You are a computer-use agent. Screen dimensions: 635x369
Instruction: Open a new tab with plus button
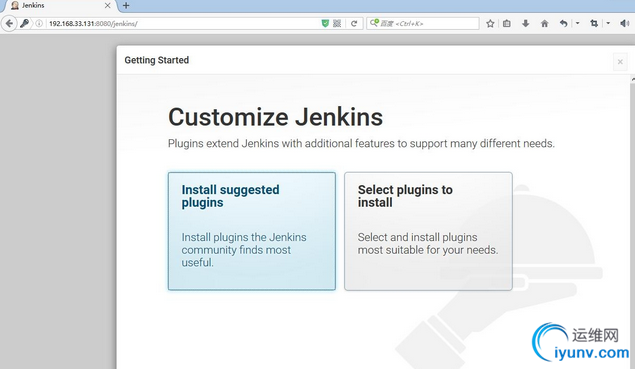(126, 6)
